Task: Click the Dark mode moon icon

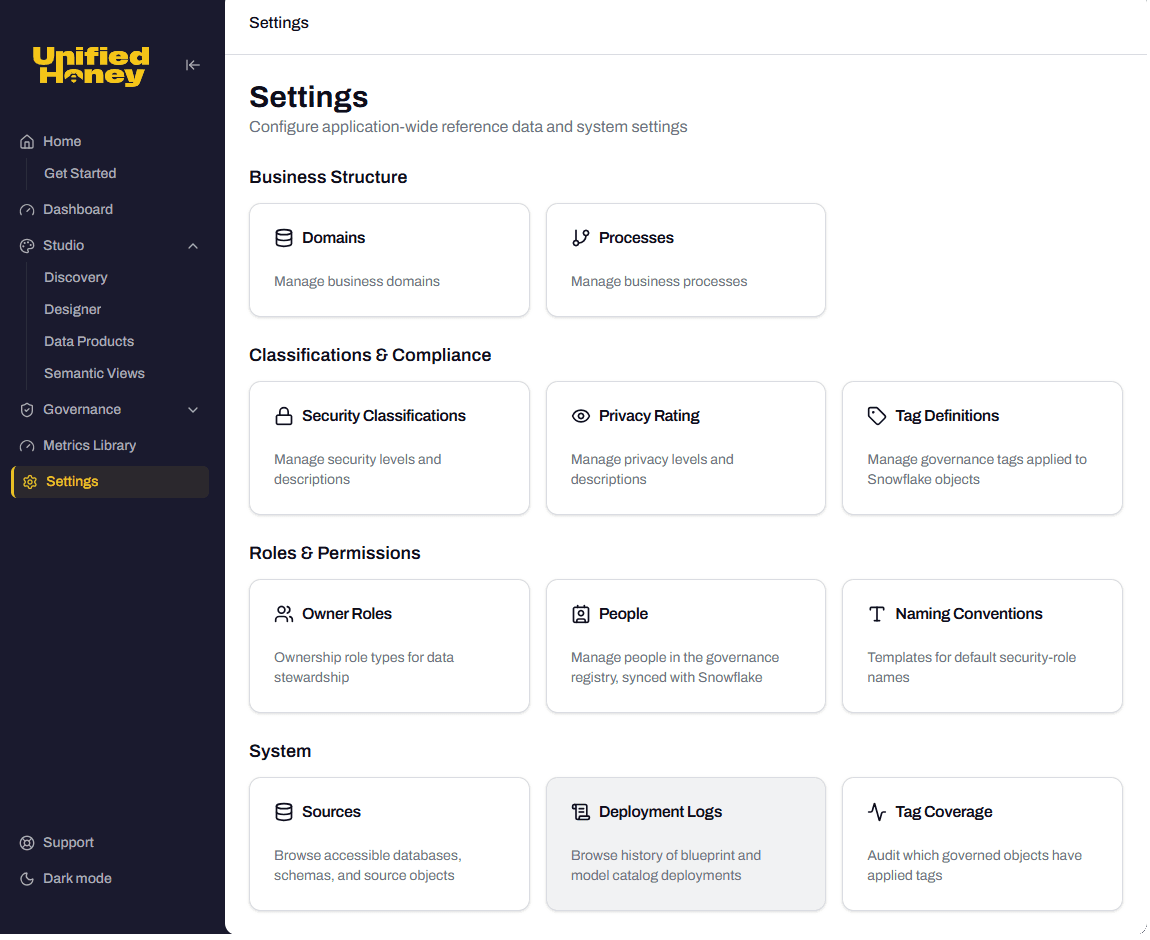Action: 27,879
